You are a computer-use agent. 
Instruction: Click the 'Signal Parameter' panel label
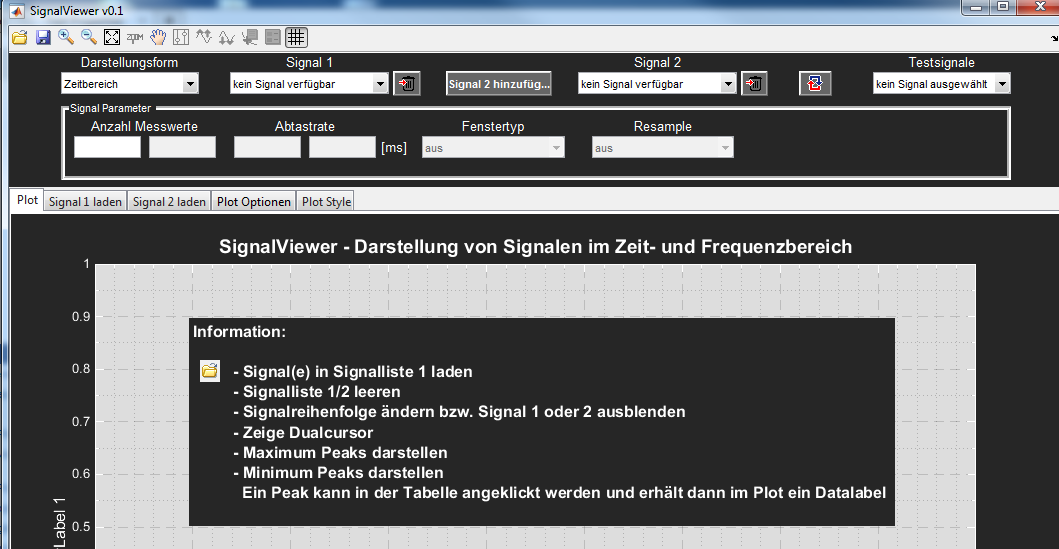tap(111, 108)
